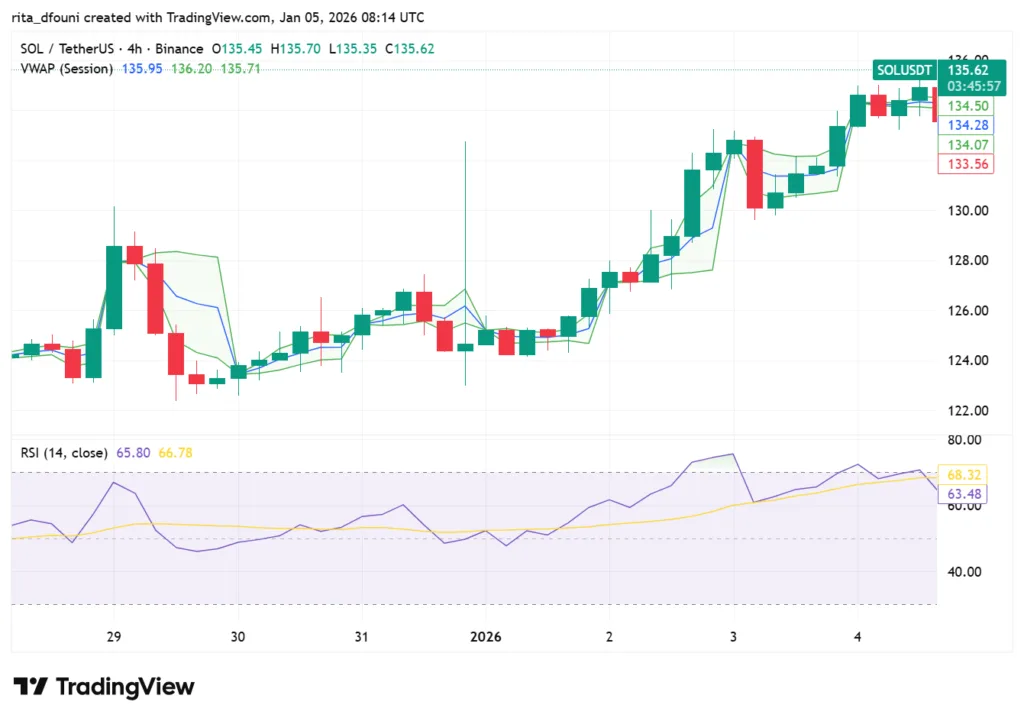
Task: Toggle the RSI (14, close) indicator off
Action: [66, 453]
